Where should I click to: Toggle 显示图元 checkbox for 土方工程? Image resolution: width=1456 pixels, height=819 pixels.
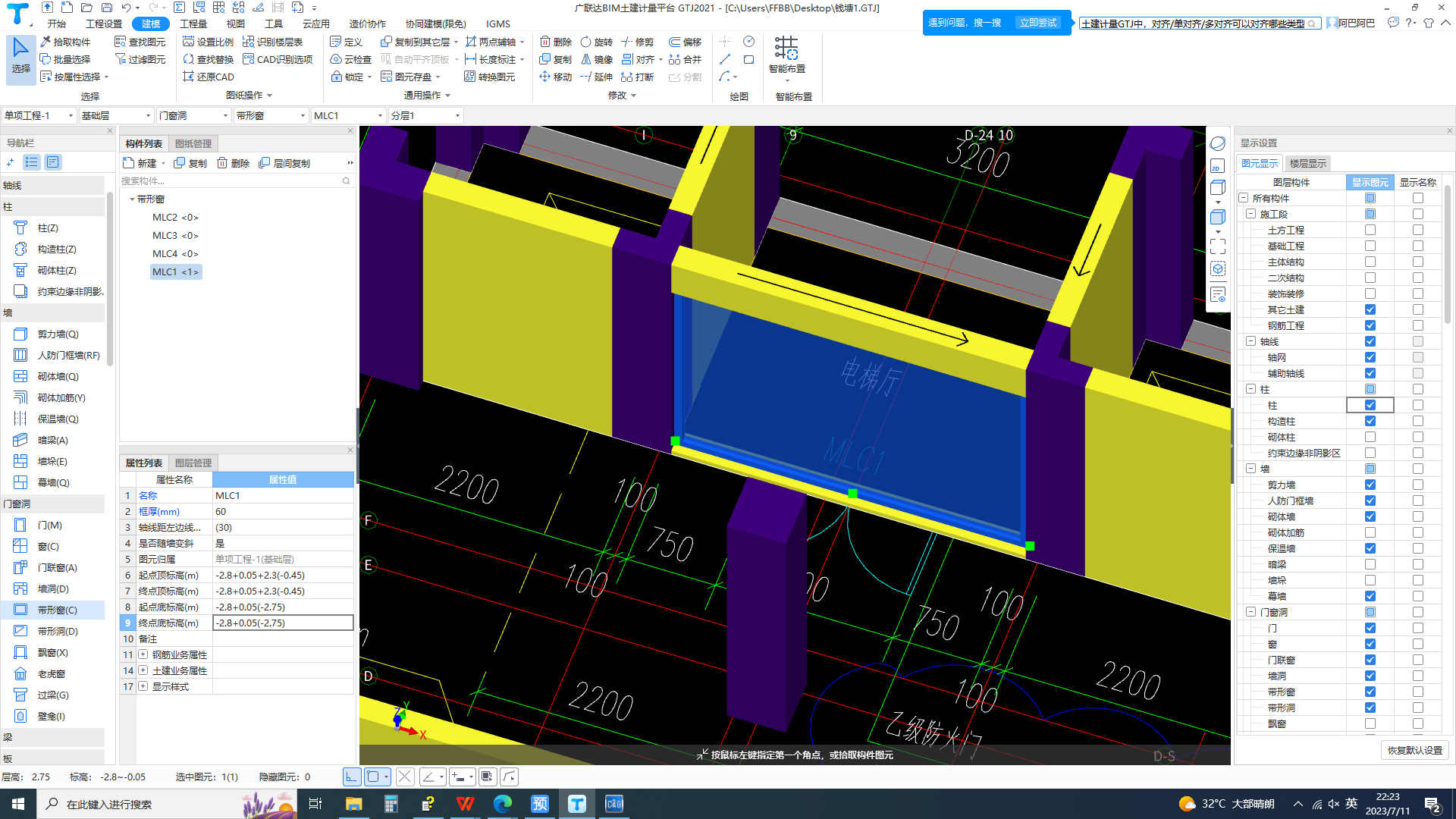(x=1370, y=230)
